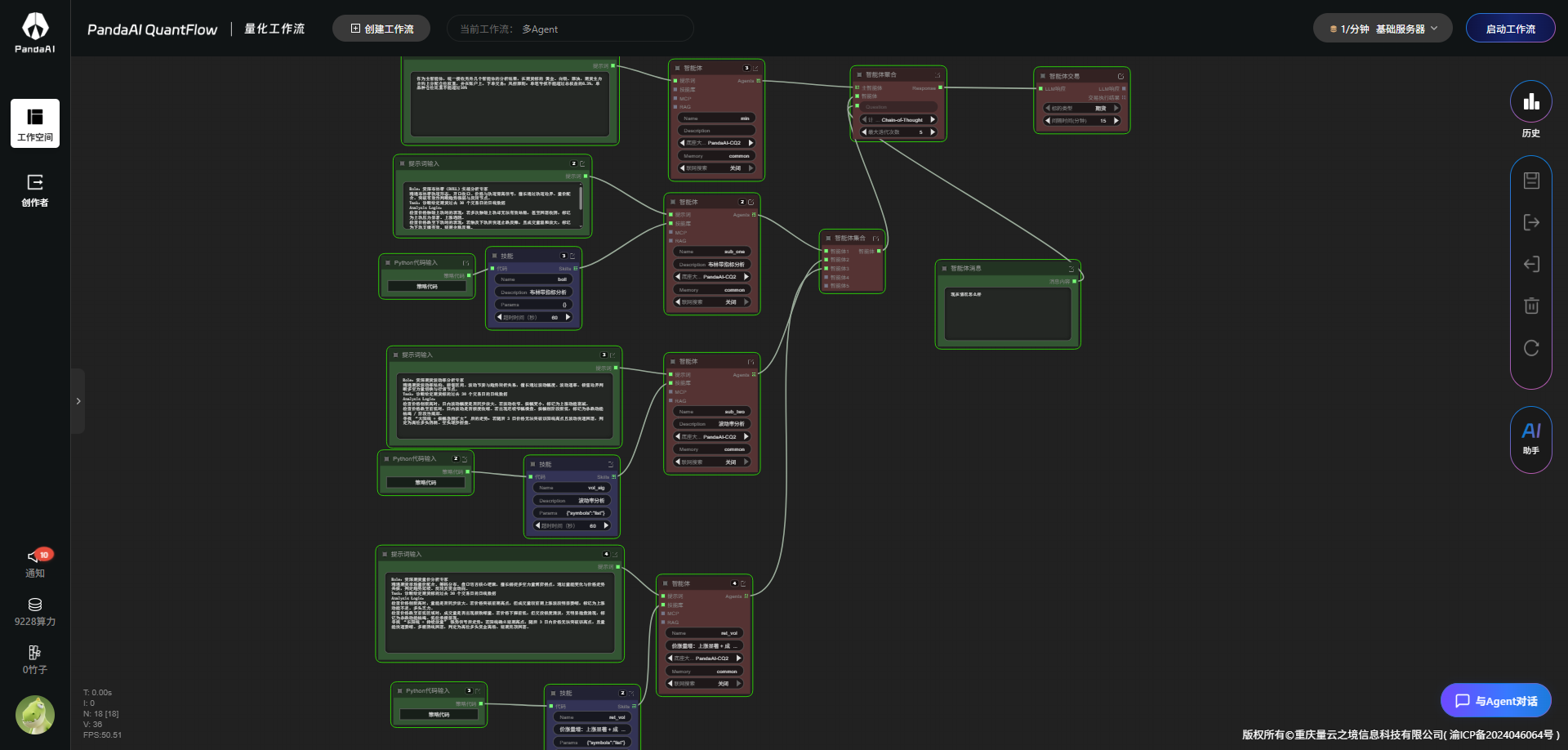This screenshot has width=1568, height=750.
Task: Click the edit icon on 智能体交易 node
Action: (x=1120, y=76)
